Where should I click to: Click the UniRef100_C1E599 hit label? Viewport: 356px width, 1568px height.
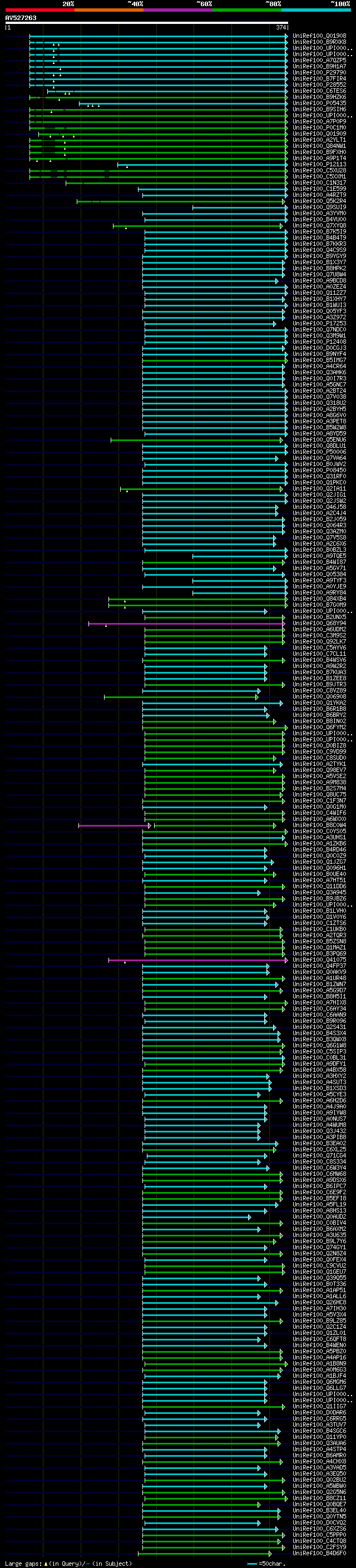(319, 189)
